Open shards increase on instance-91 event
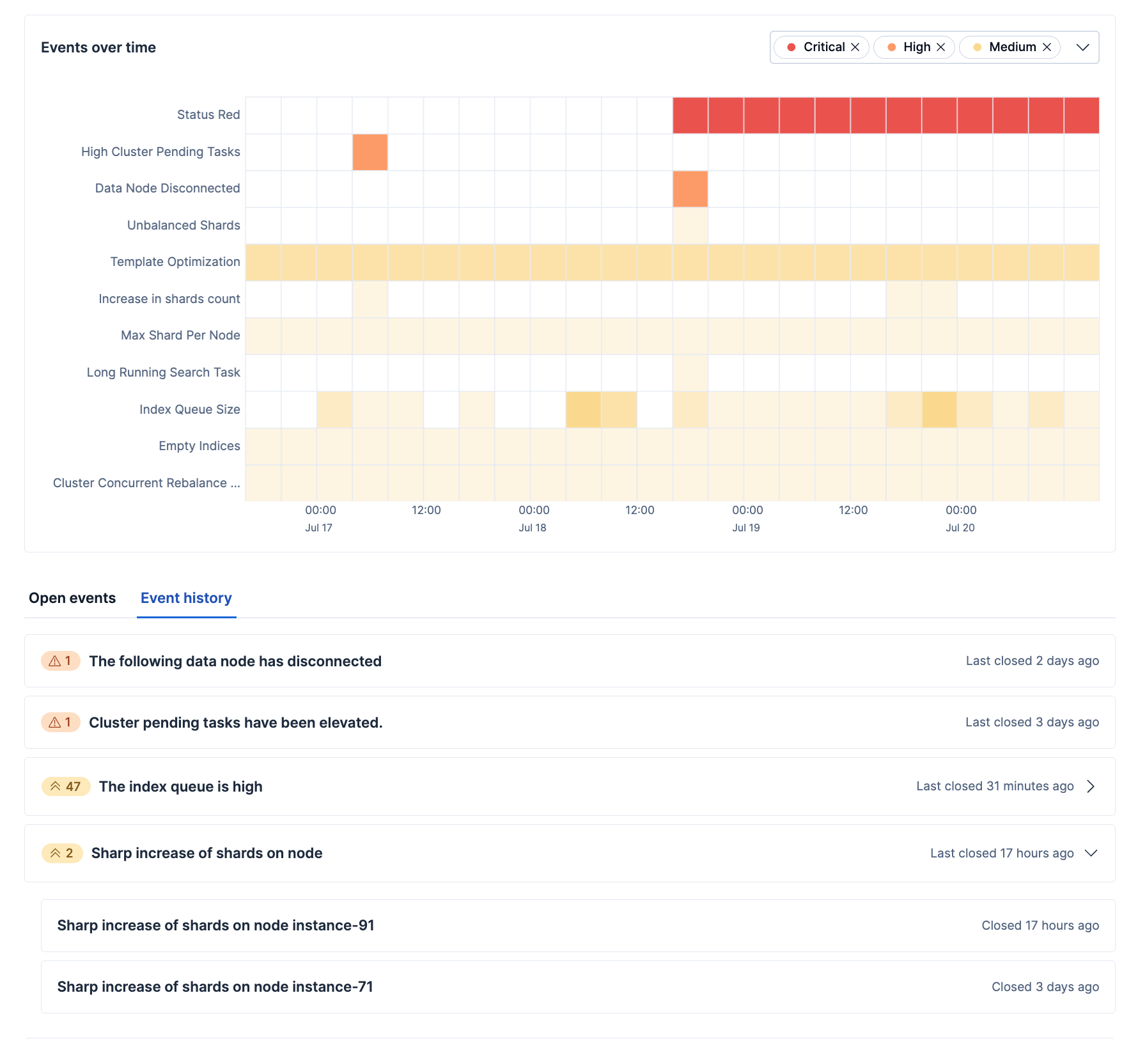 [x=578, y=926]
